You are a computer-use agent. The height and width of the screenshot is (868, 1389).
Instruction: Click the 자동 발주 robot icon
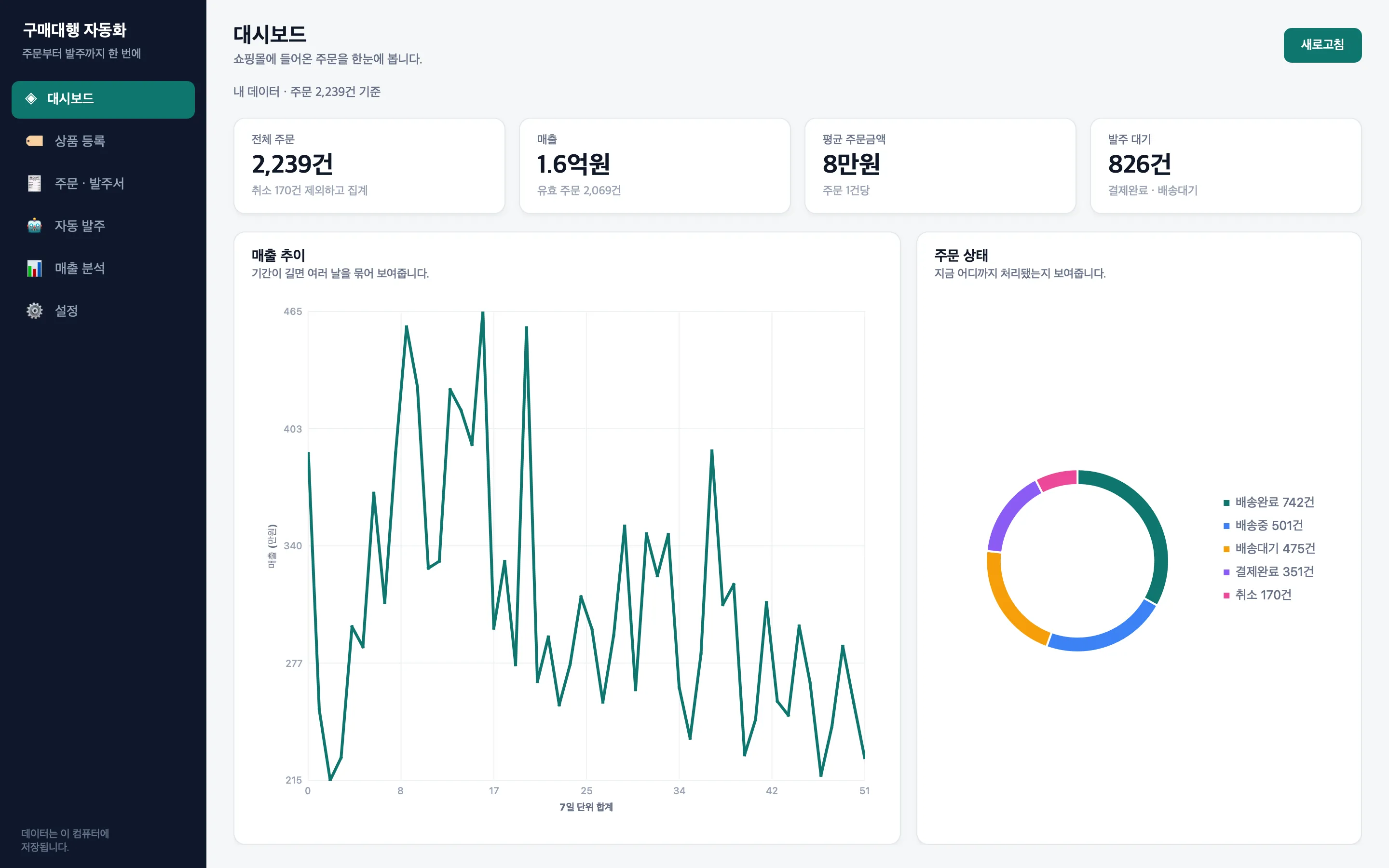coord(34,226)
